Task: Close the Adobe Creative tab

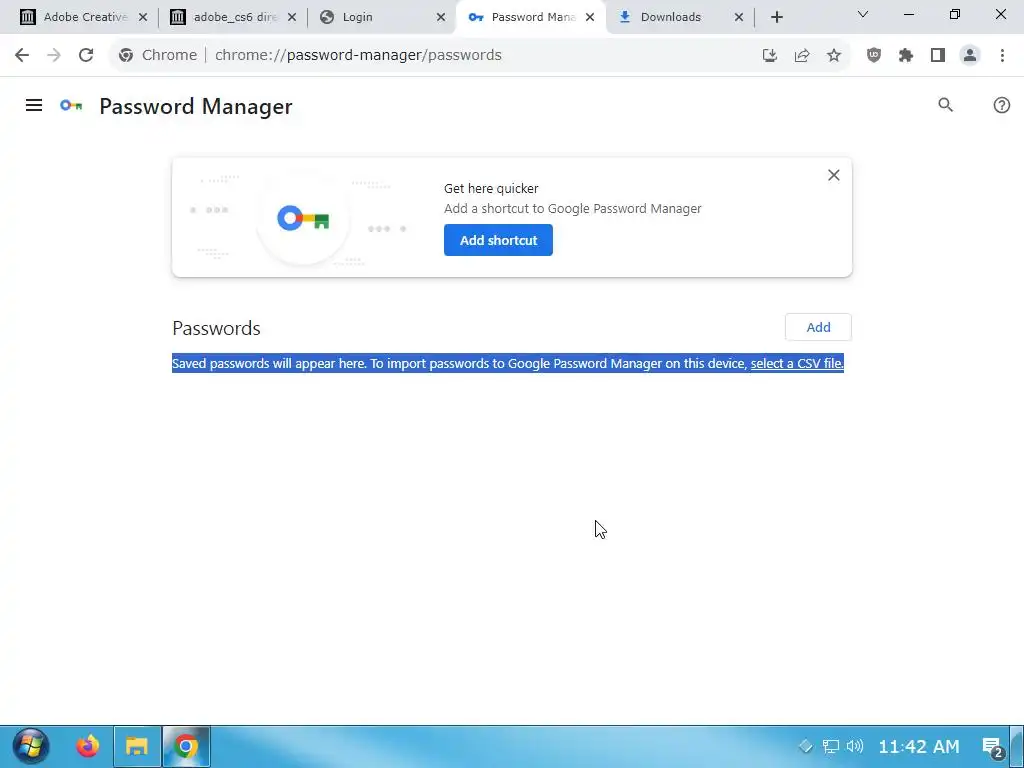Action: pos(143,17)
